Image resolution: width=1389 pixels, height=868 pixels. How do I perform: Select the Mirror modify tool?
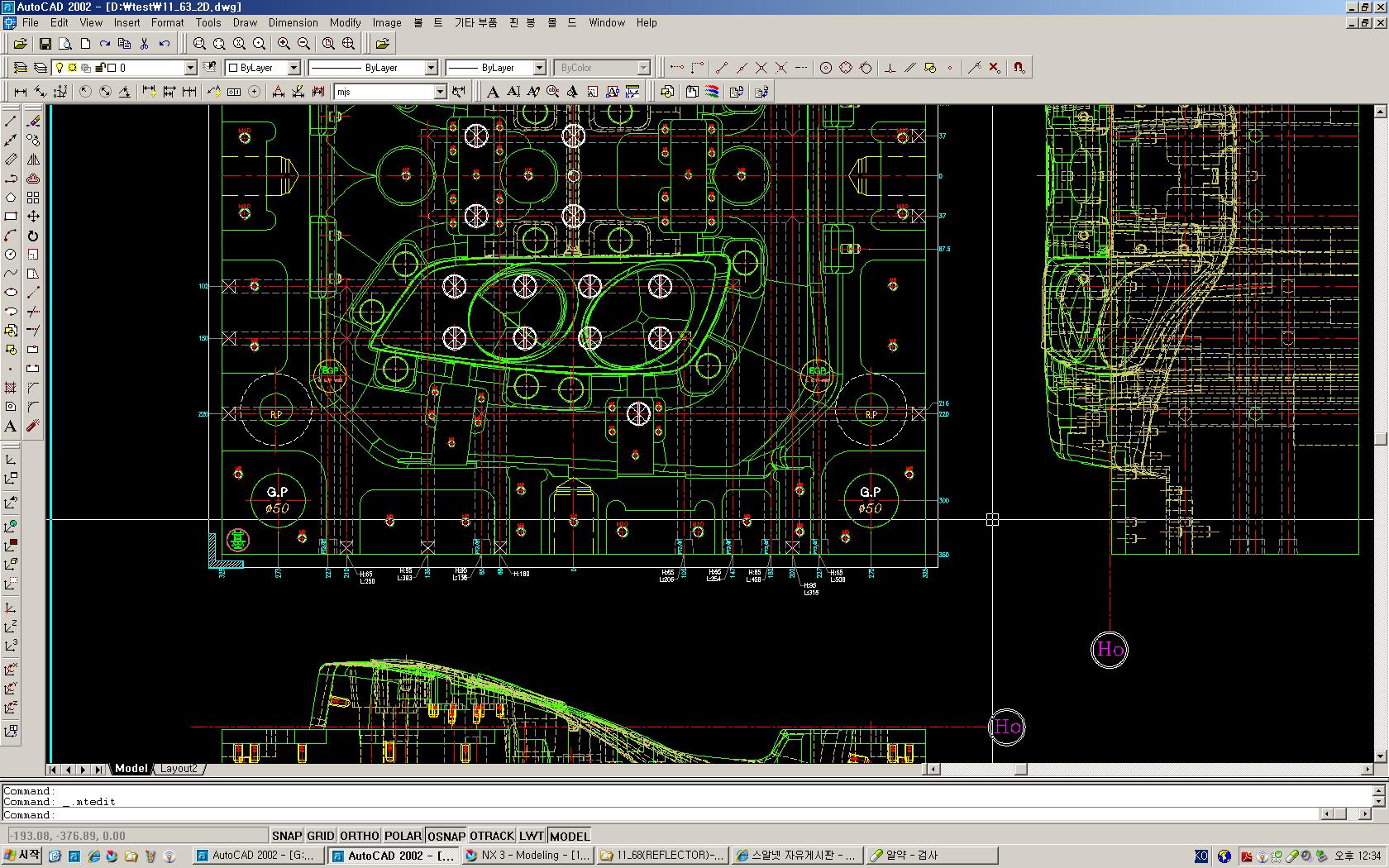click(x=33, y=159)
